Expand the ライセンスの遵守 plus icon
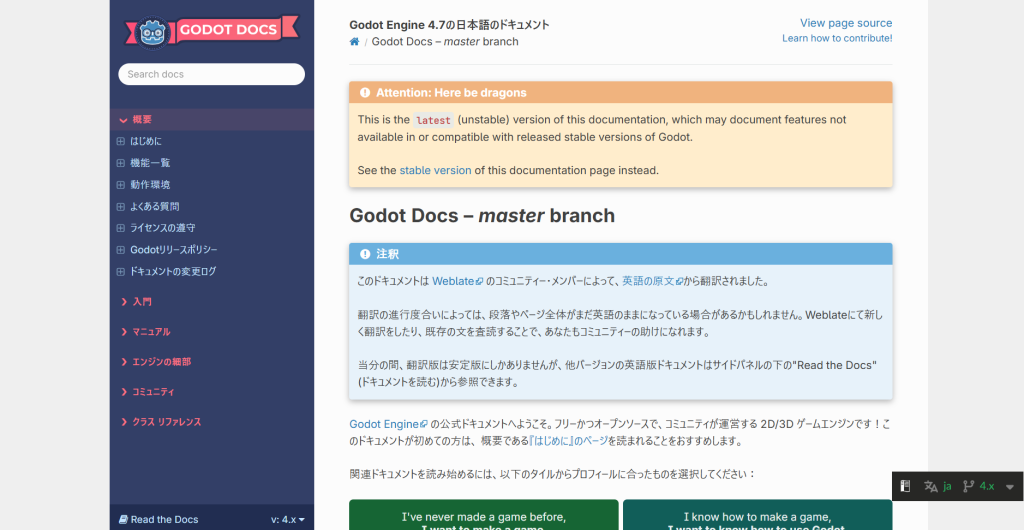This screenshot has height=530, width=1024. coord(120,228)
